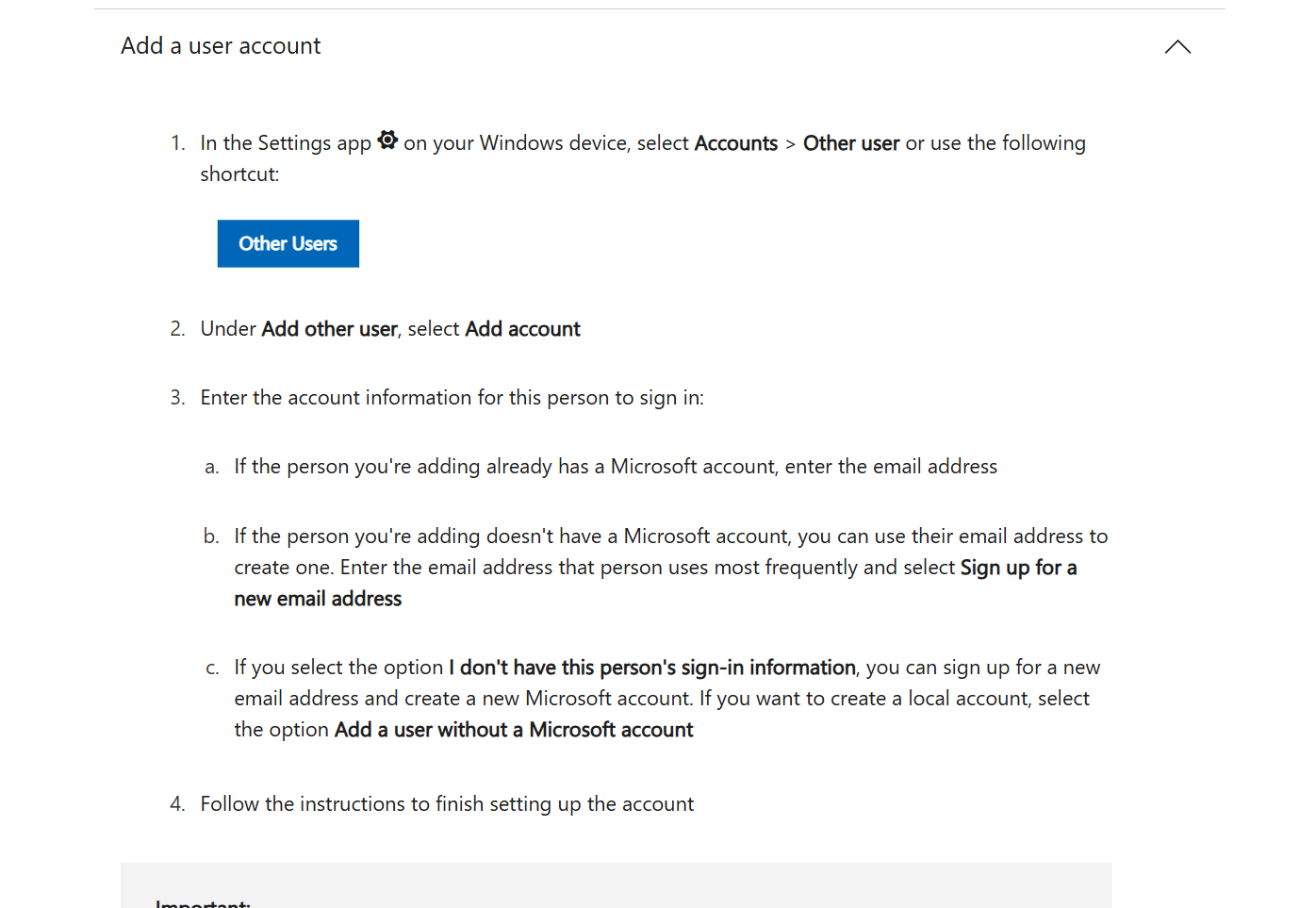Collapse the Add a user account section
Image resolution: width=1316 pixels, height=908 pixels.
[x=1177, y=45]
